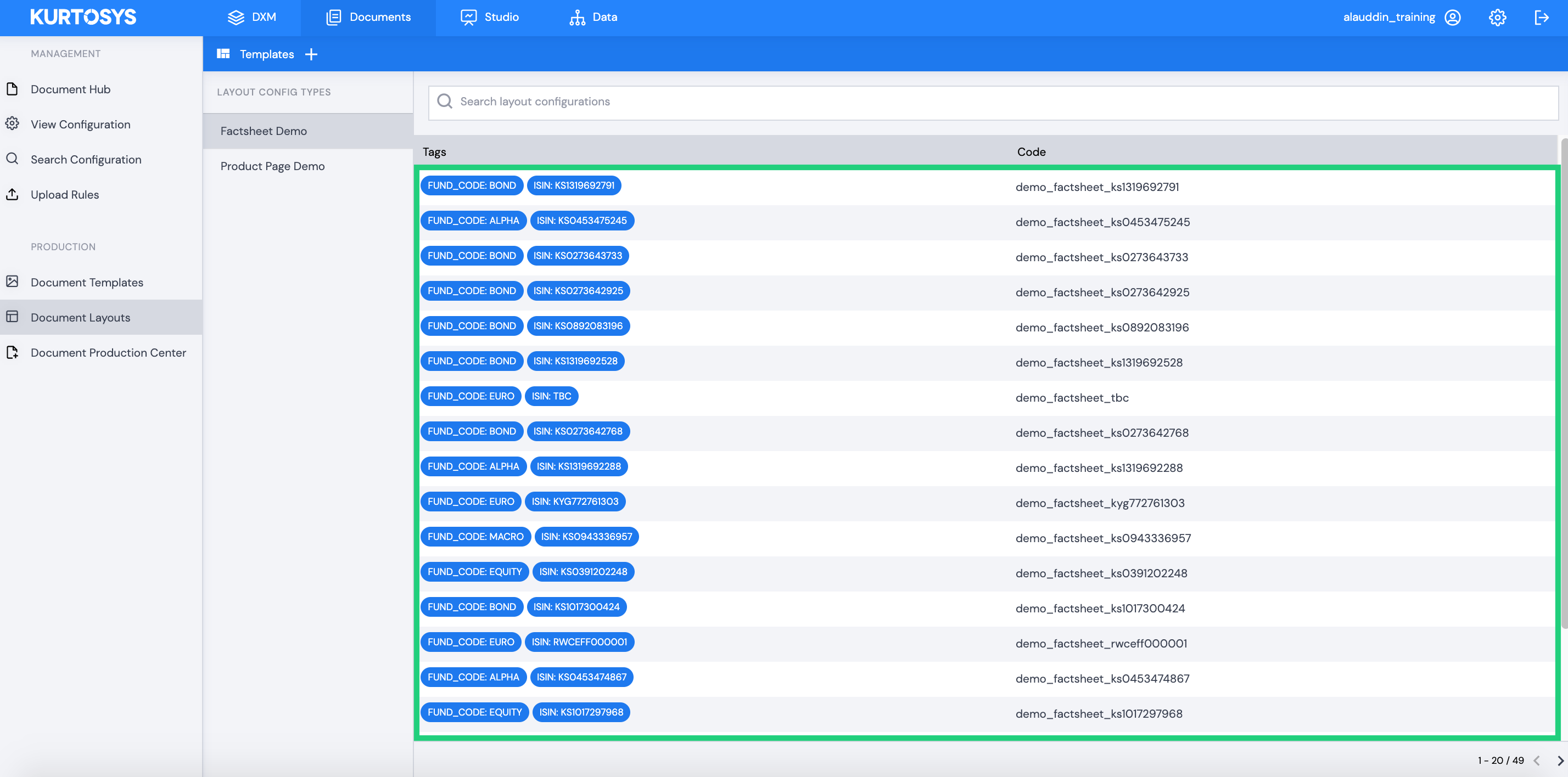The image size is (1568, 777).
Task: Click the search magnifier in layout search
Action: pos(445,101)
